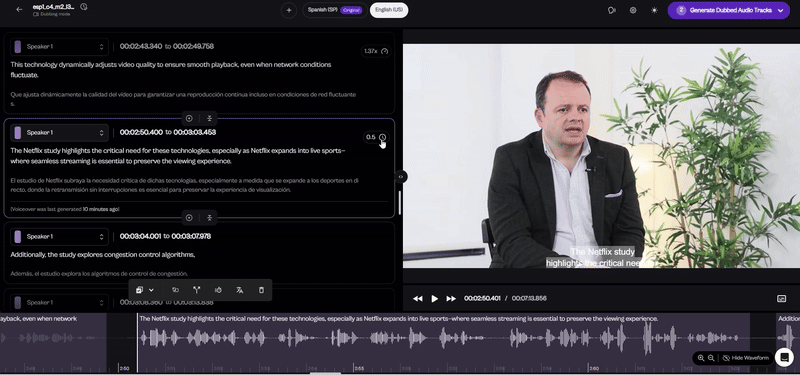The image size is (800, 375).
Task: Open the Speaker 1 dropdown for the 00:02:43.340 segment
Action: tap(60, 46)
